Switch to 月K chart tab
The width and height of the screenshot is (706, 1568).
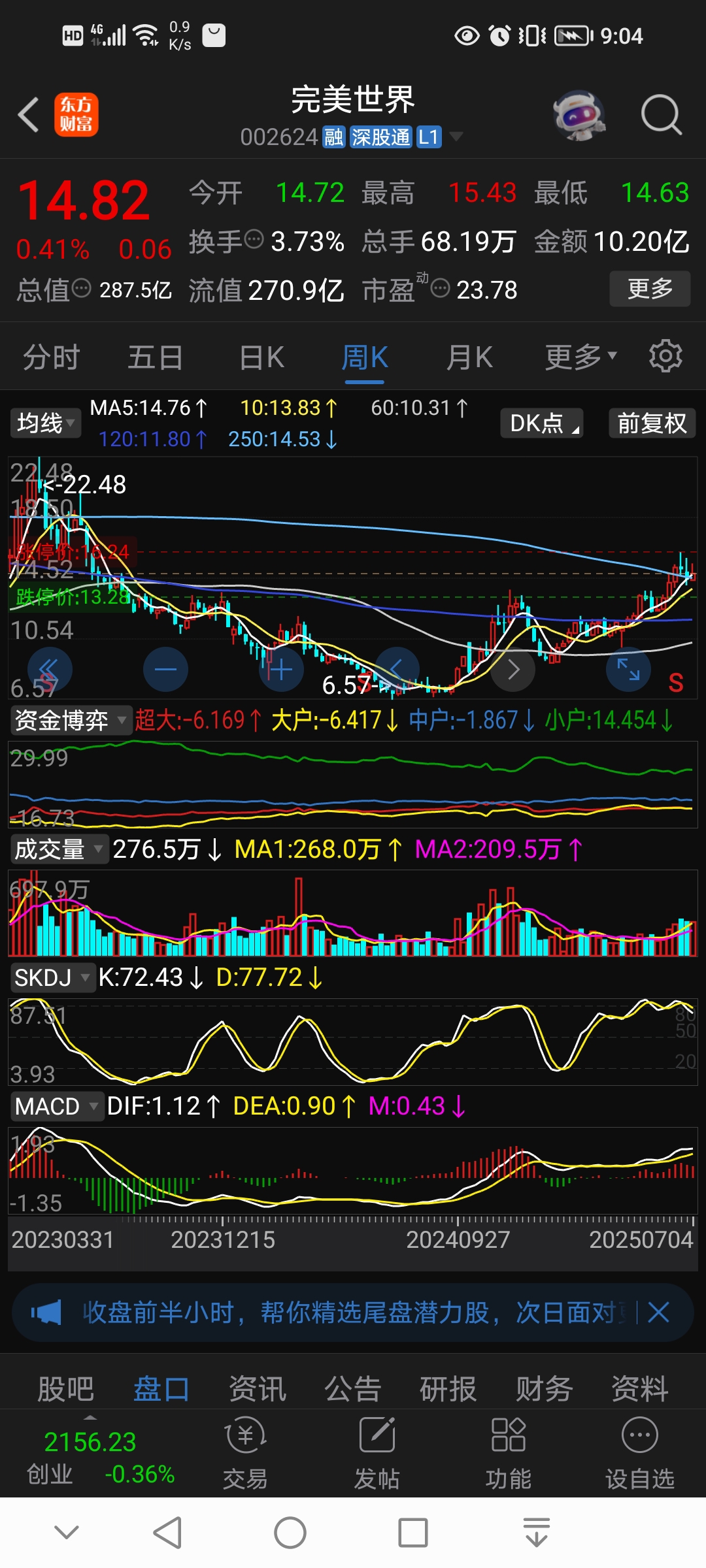pyautogui.click(x=469, y=357)
